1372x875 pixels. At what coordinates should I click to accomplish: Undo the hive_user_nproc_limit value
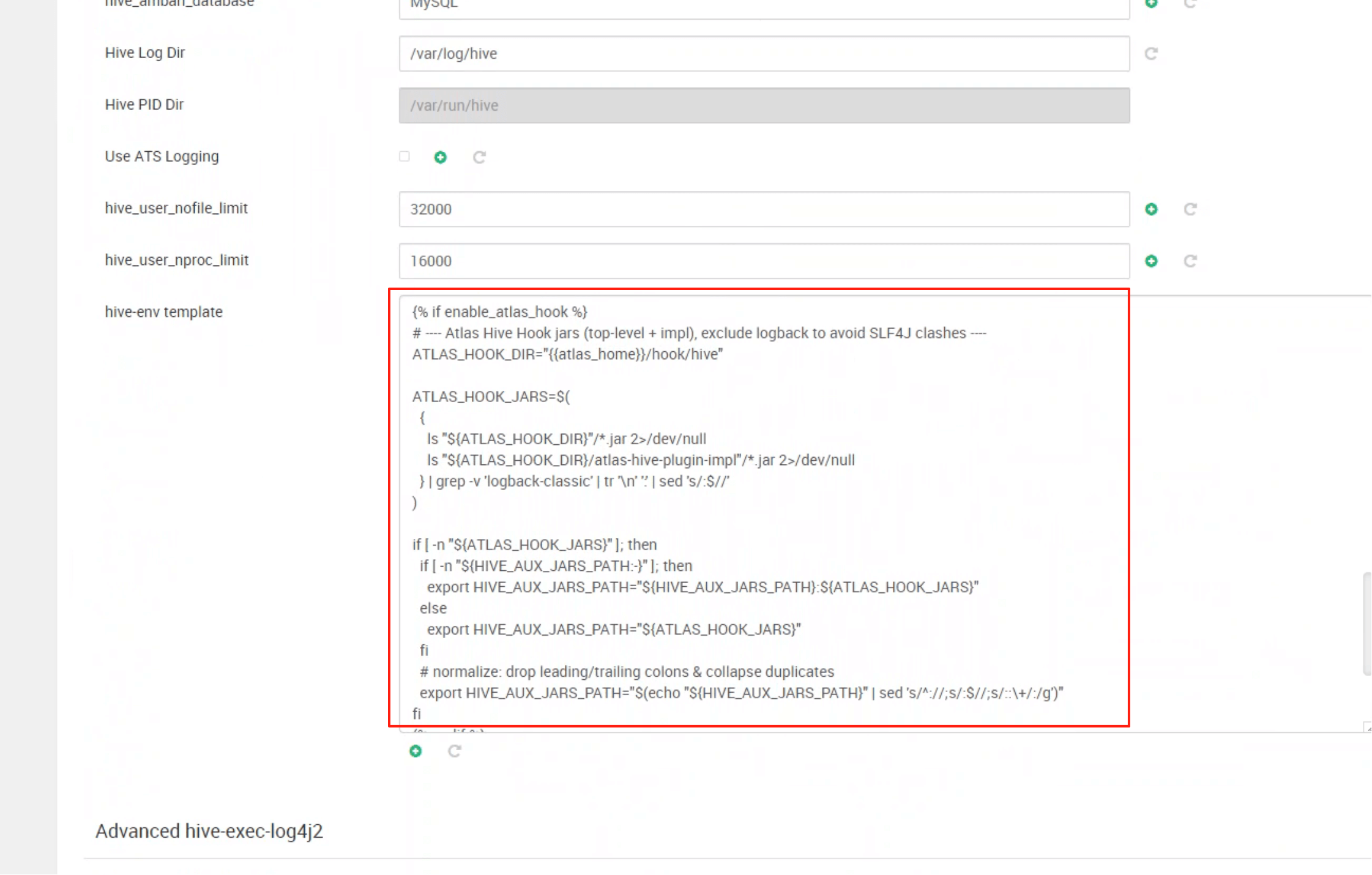tap(1190, 261)
